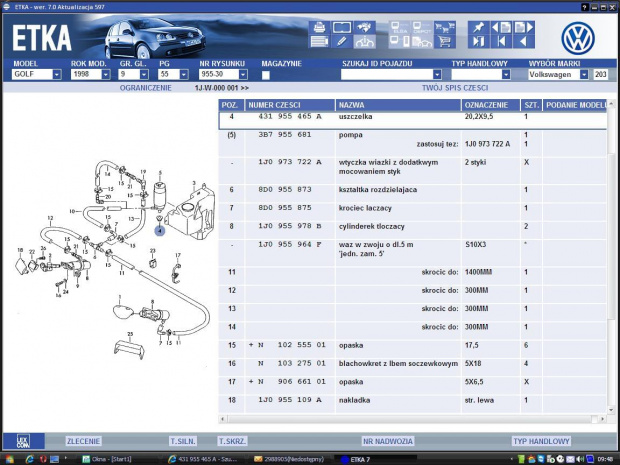Open ETKA help question mark button
This screenshot has width=620, height=465.
click(585, 7)
